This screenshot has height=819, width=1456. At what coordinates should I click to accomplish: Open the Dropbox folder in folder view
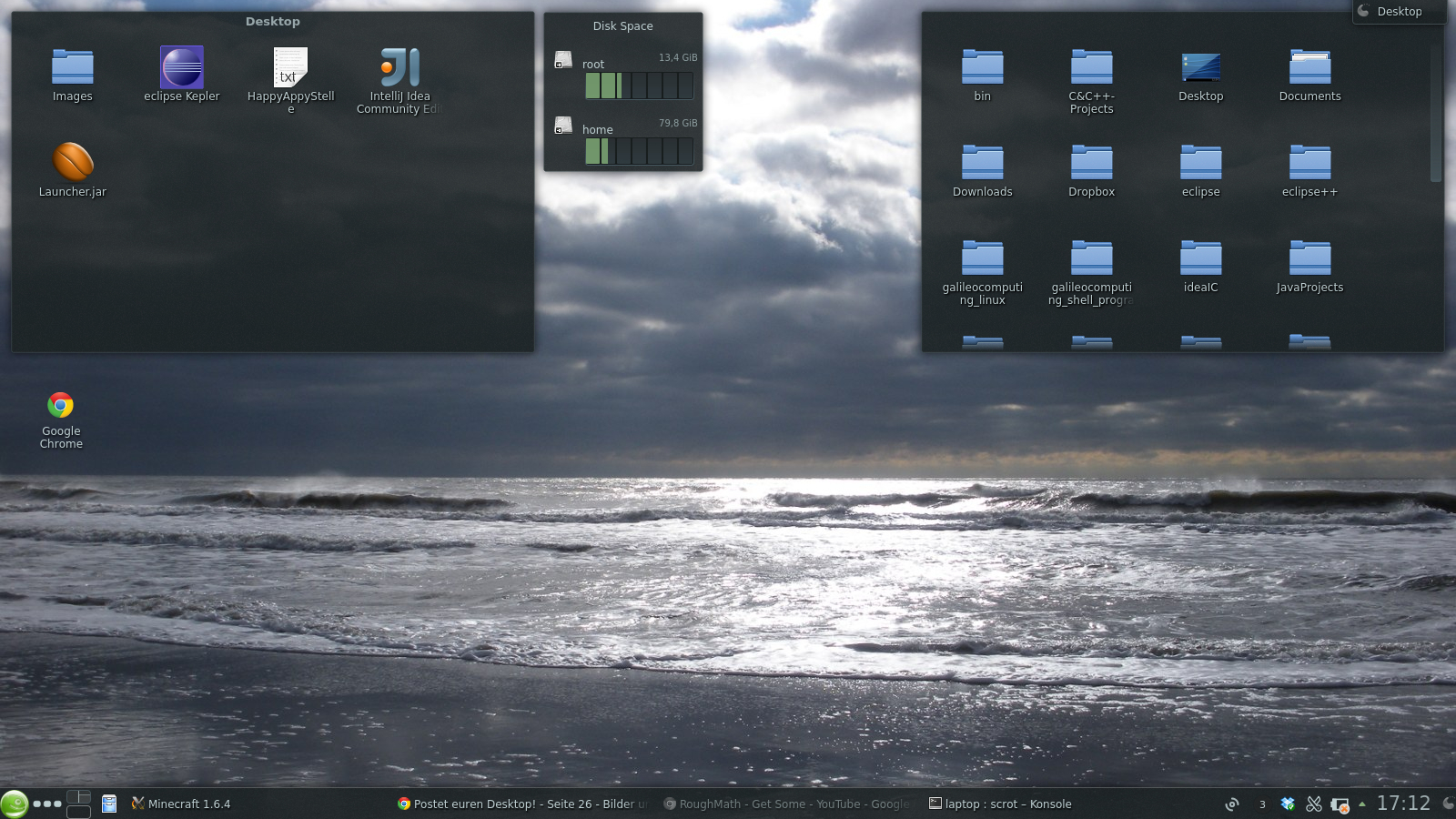(1091, 164)
